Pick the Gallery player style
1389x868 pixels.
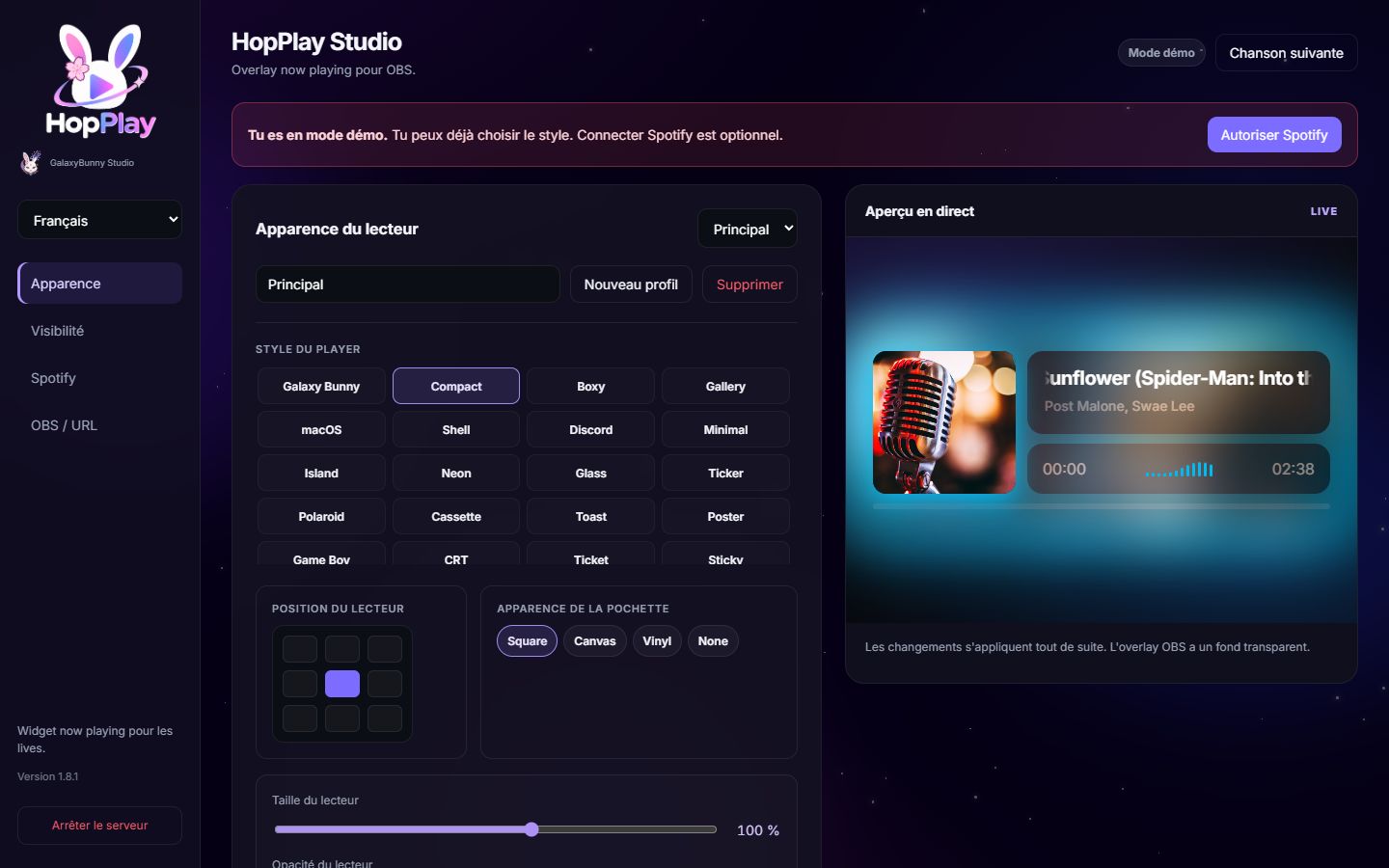click(x=725, y=386)
